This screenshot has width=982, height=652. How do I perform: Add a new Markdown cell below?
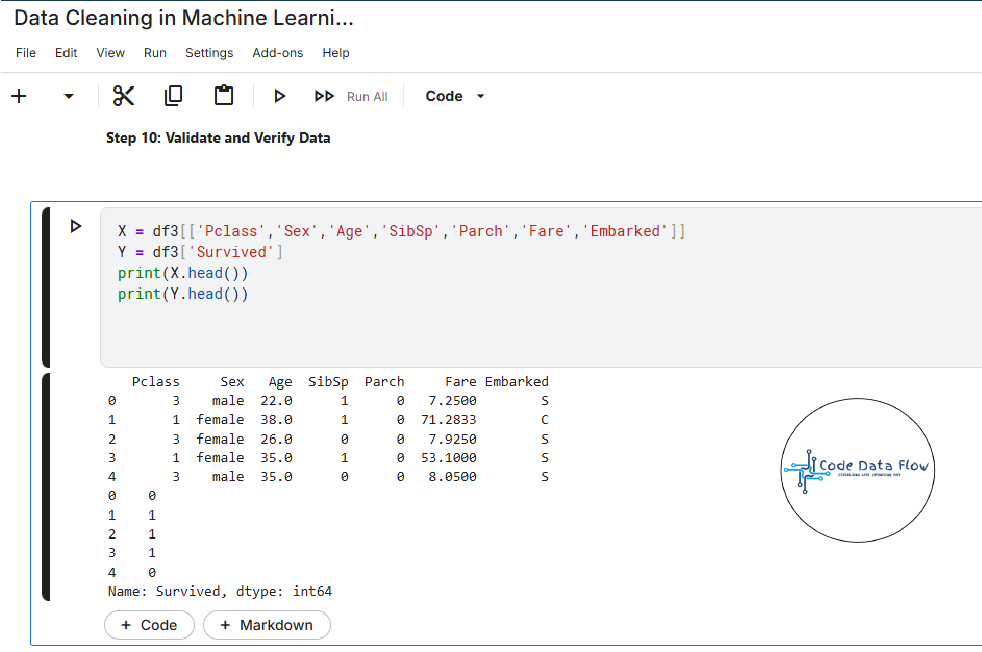[x=266, y=625]
